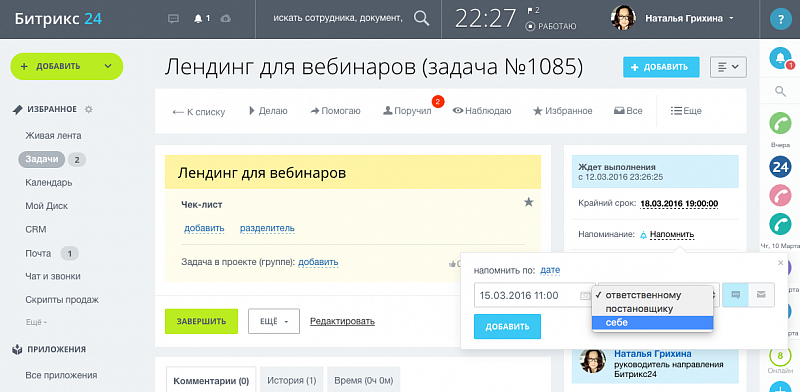Select email notification reminder type
The height and width of the screenshot is (392, 800).
pos(761,295)
